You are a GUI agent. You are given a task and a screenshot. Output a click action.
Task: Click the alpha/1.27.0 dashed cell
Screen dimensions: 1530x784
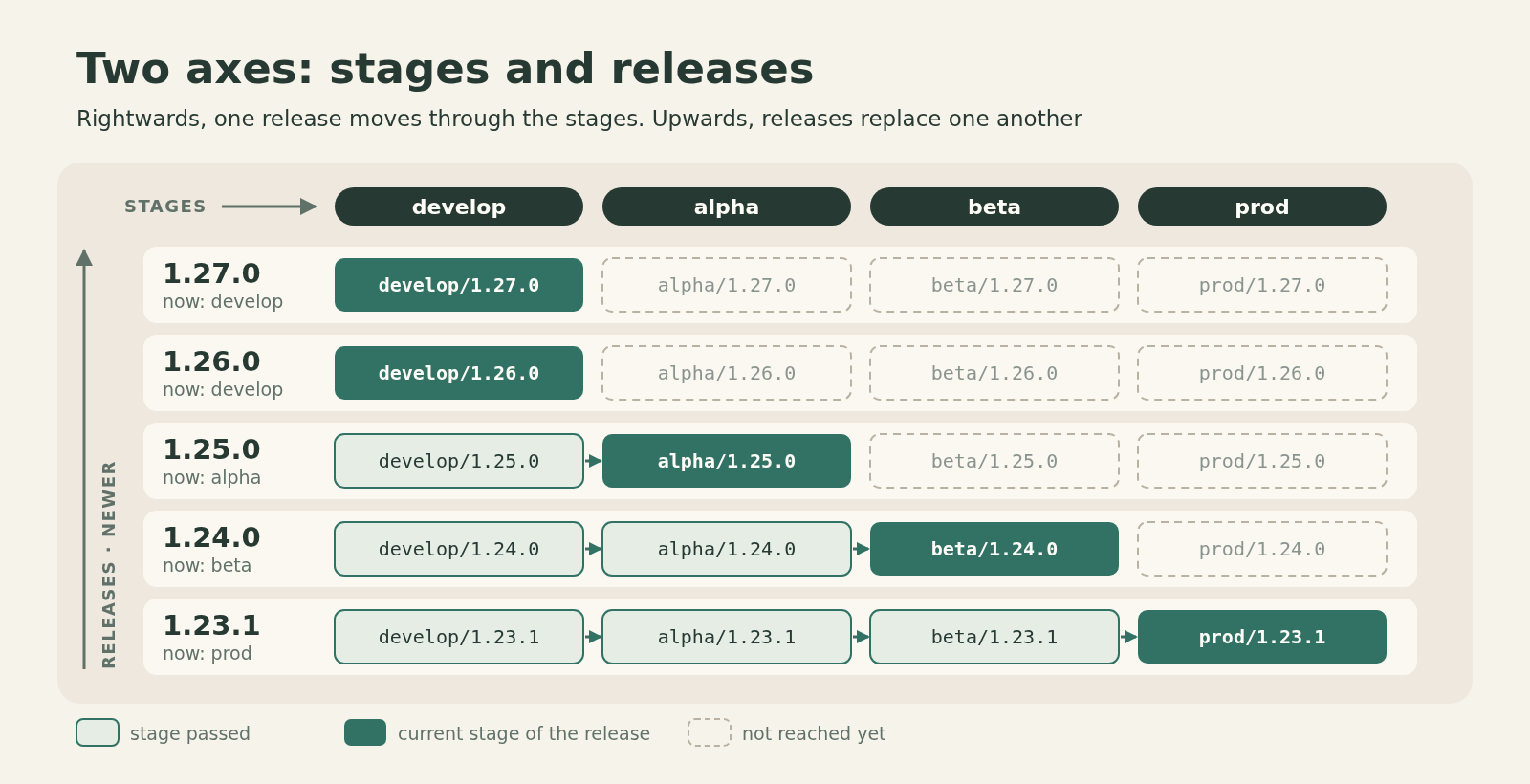pos(727,285)
